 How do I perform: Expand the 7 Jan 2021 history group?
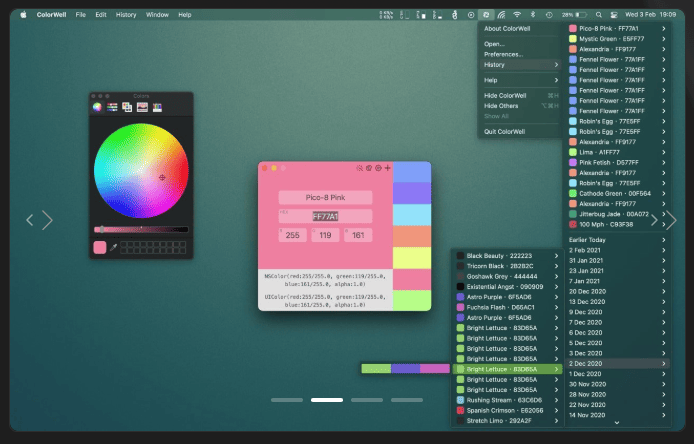(617, 281)
